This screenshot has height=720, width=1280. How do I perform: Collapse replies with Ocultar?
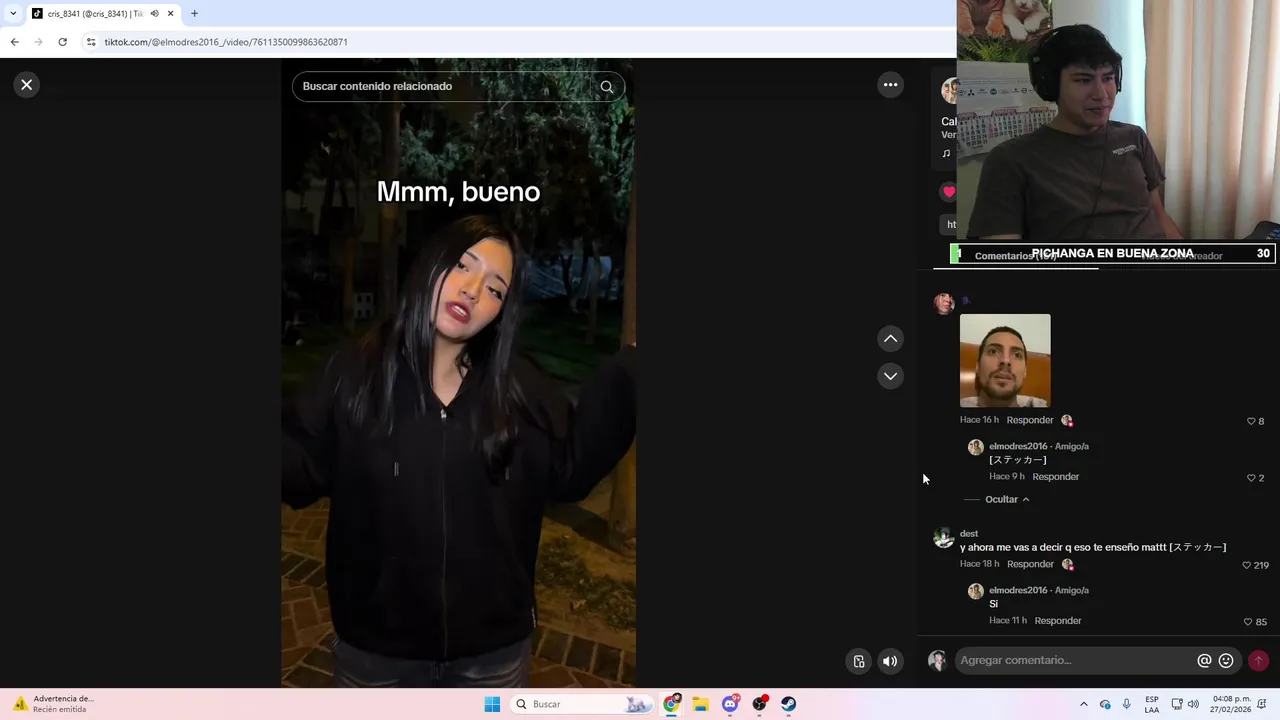pos(1007,499)
